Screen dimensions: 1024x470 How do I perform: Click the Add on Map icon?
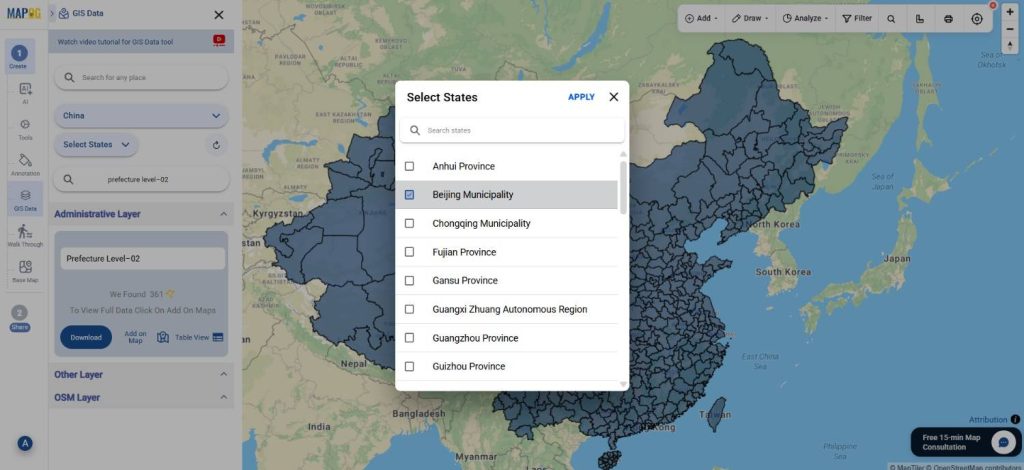[x=163, y=337]
